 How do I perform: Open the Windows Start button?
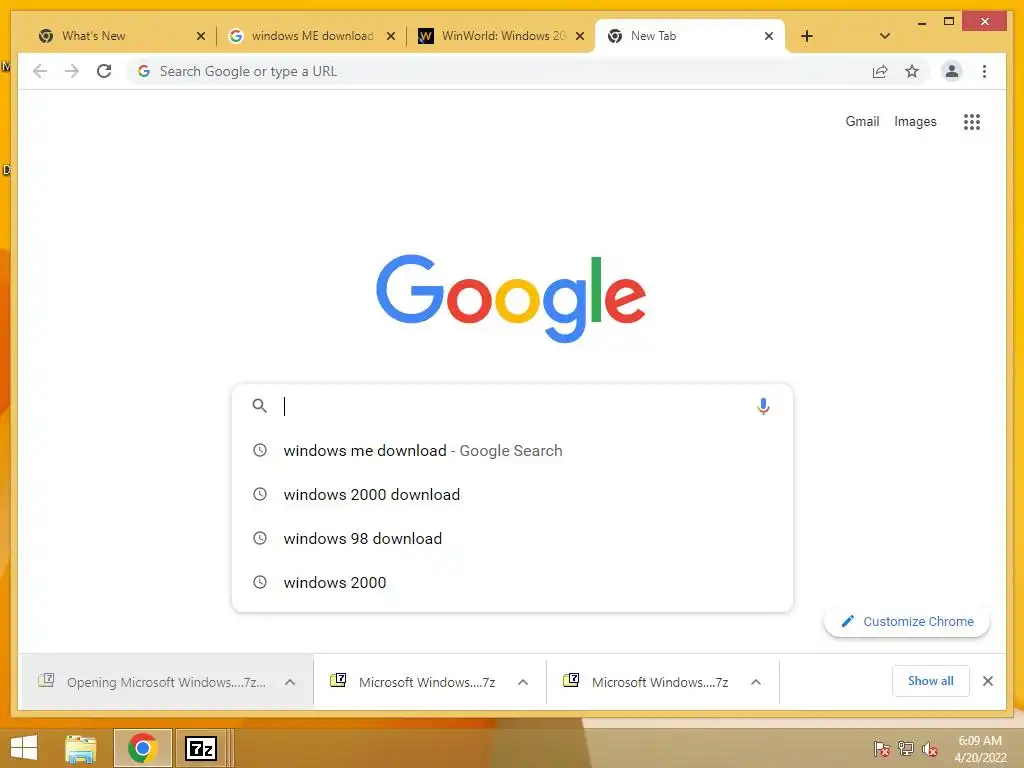coord(24,748)
